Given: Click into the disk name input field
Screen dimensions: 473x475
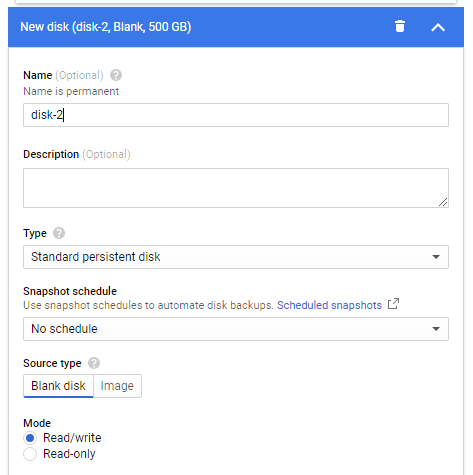Looking at the screenshot, I should click(236, 115).
